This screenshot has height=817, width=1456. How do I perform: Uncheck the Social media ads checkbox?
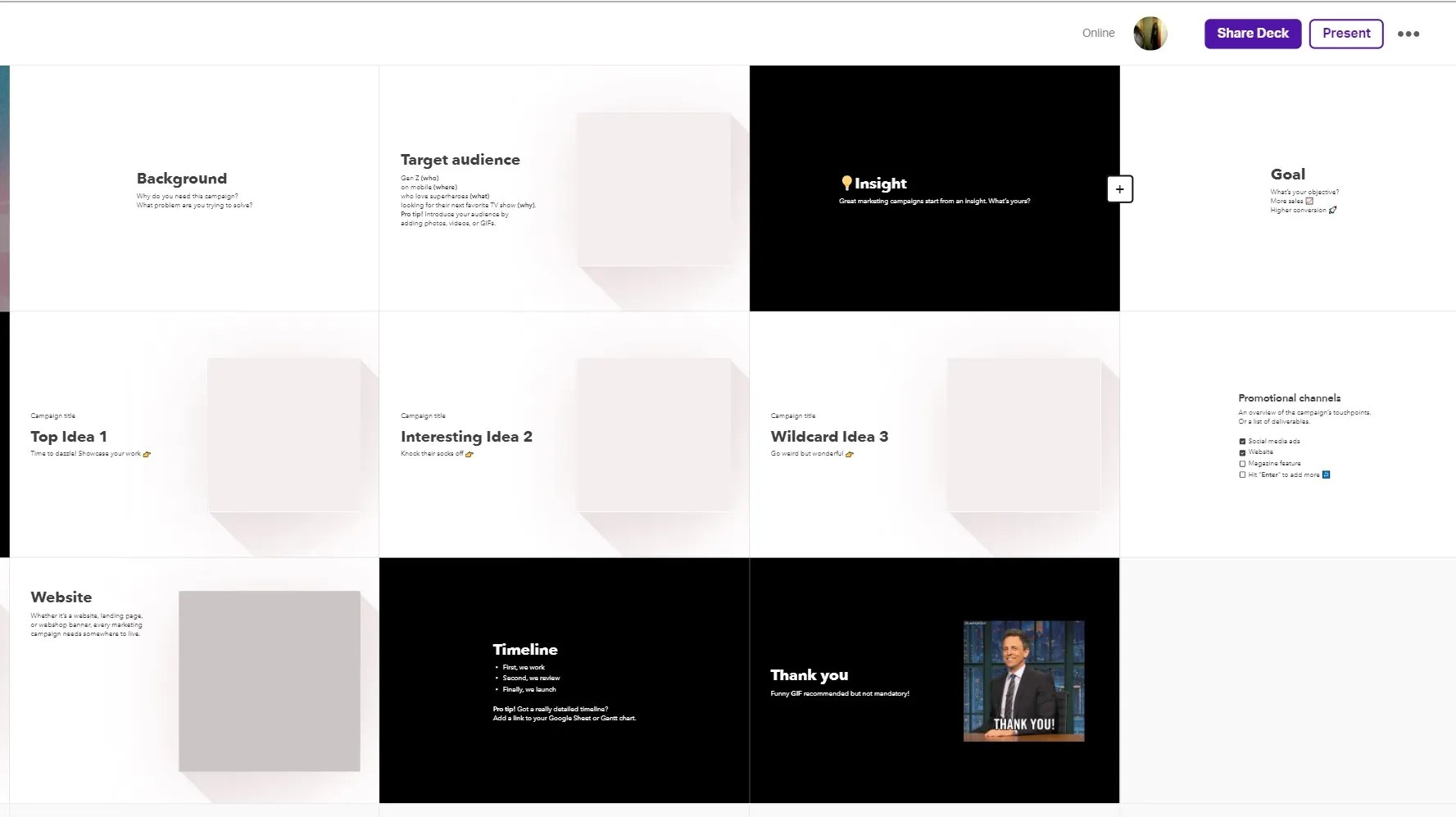tap(1242, 441)
